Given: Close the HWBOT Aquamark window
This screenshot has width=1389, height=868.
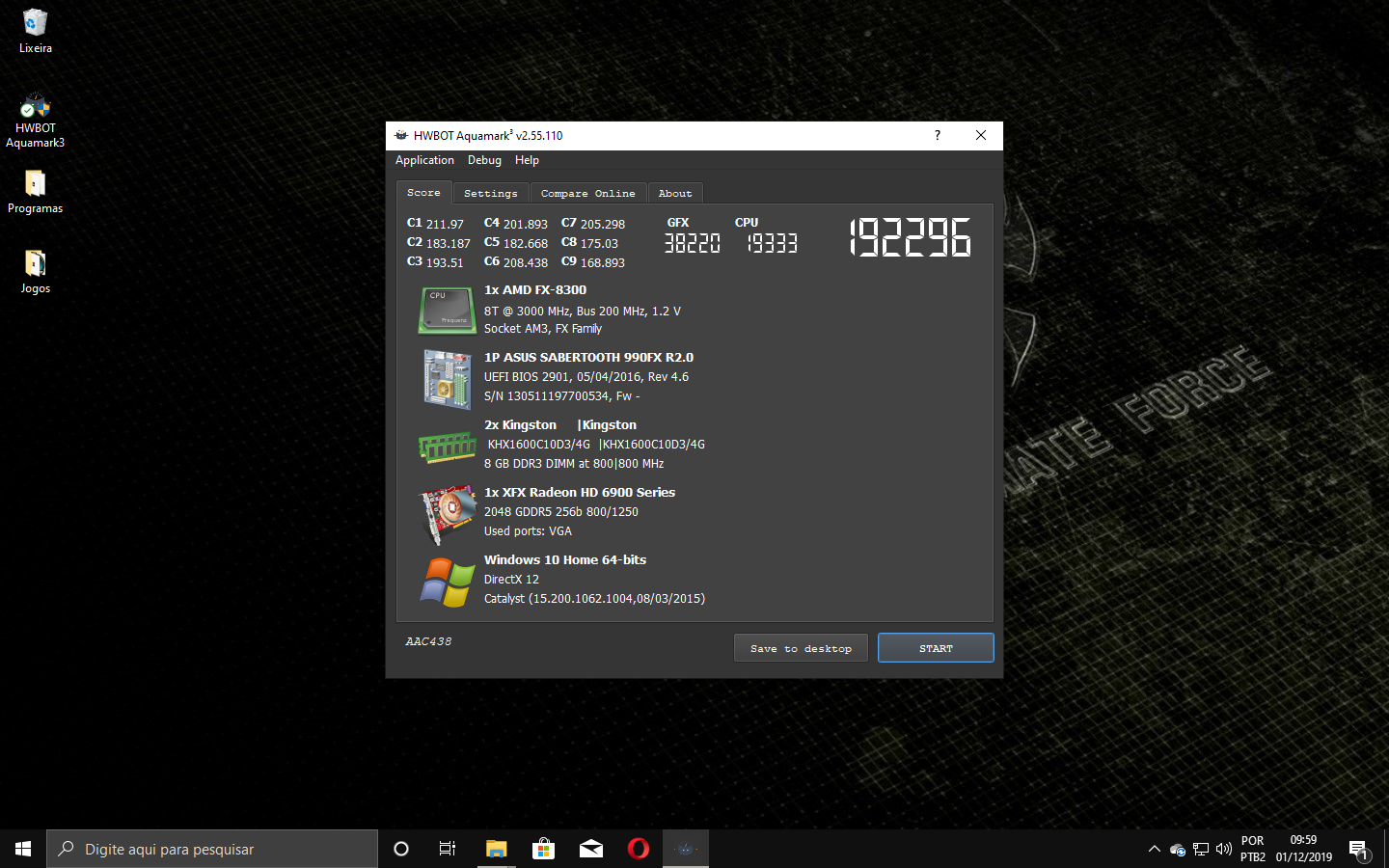Looking at the screenshot, I should pyautogui.click(x=981, y=135).
